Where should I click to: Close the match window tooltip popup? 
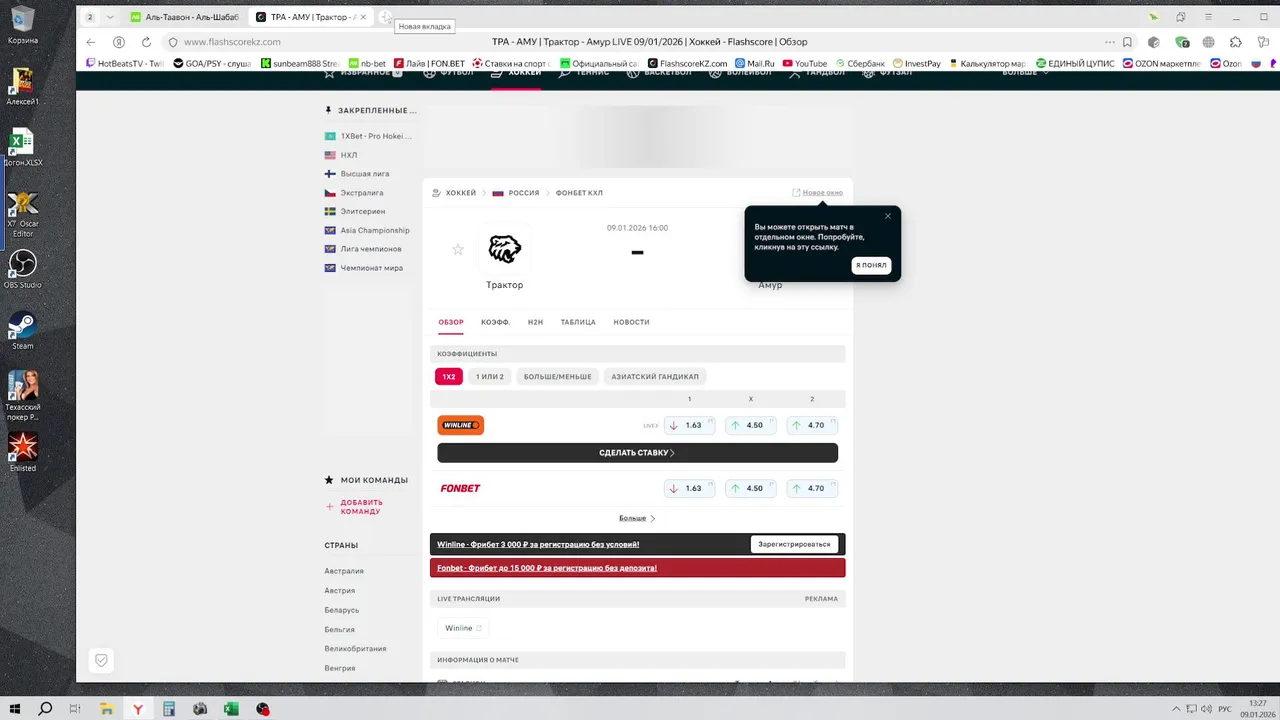(x=887, y=216)
